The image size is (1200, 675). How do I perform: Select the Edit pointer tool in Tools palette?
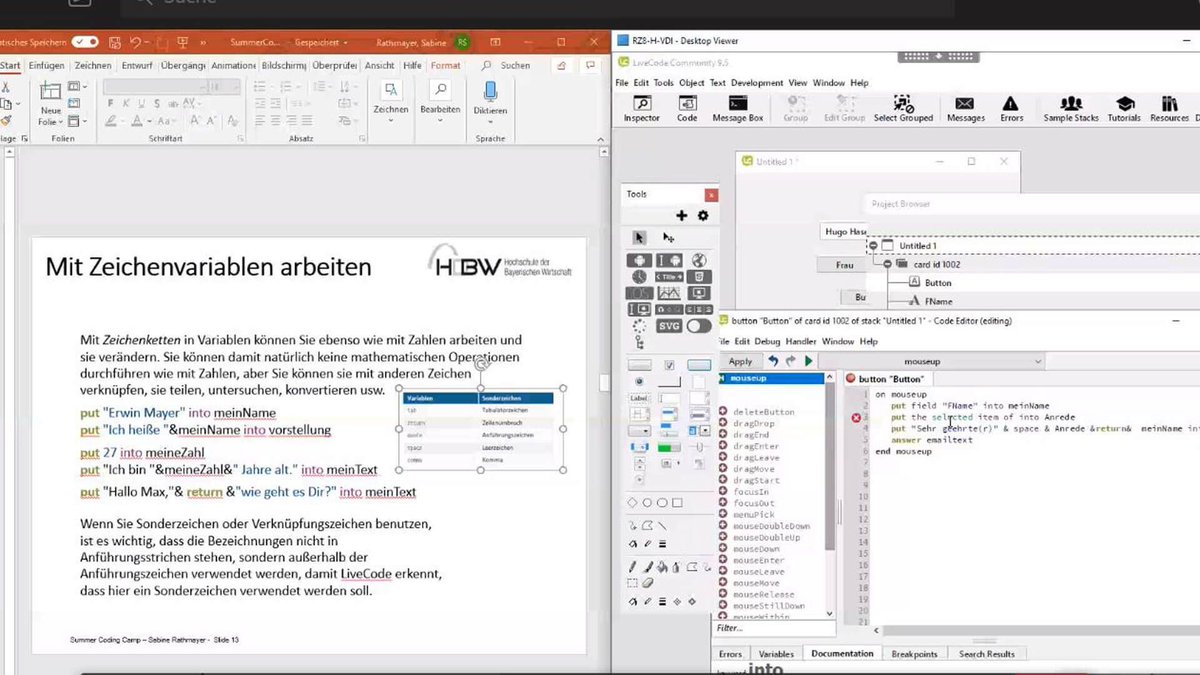coord(668,238)
